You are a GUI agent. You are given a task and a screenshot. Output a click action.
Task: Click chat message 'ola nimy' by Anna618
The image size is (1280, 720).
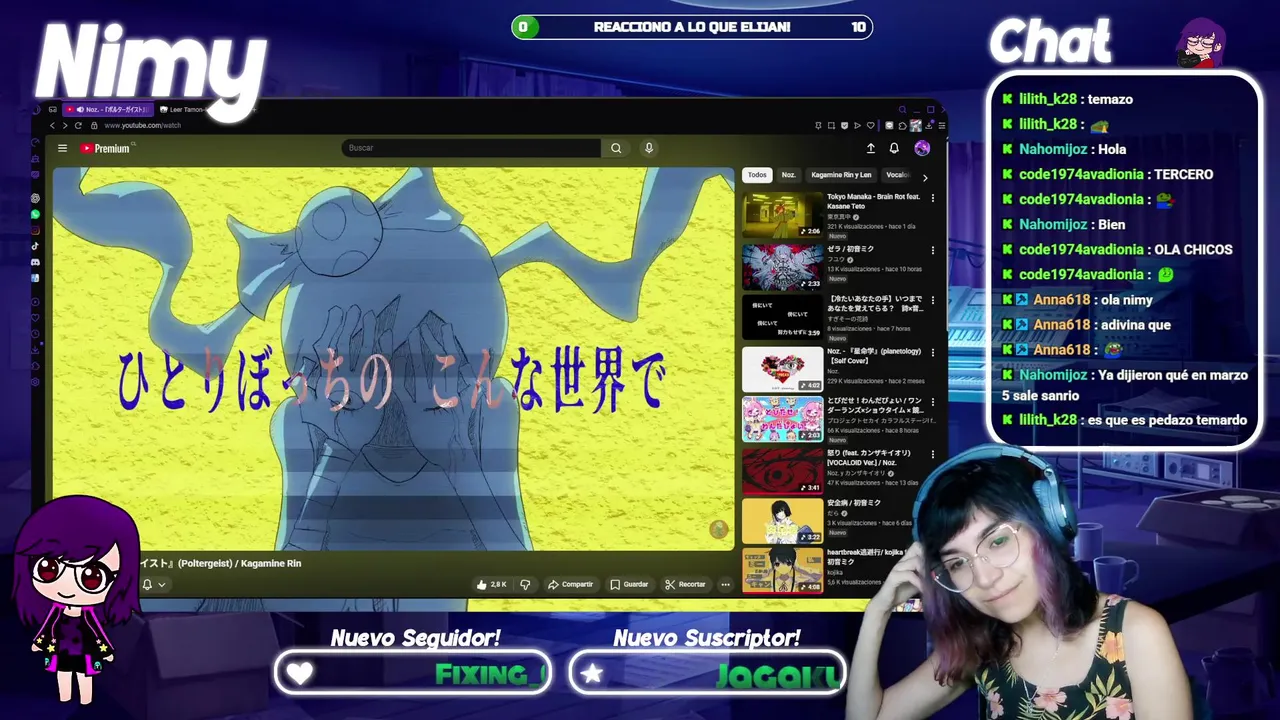point(1127,300)
